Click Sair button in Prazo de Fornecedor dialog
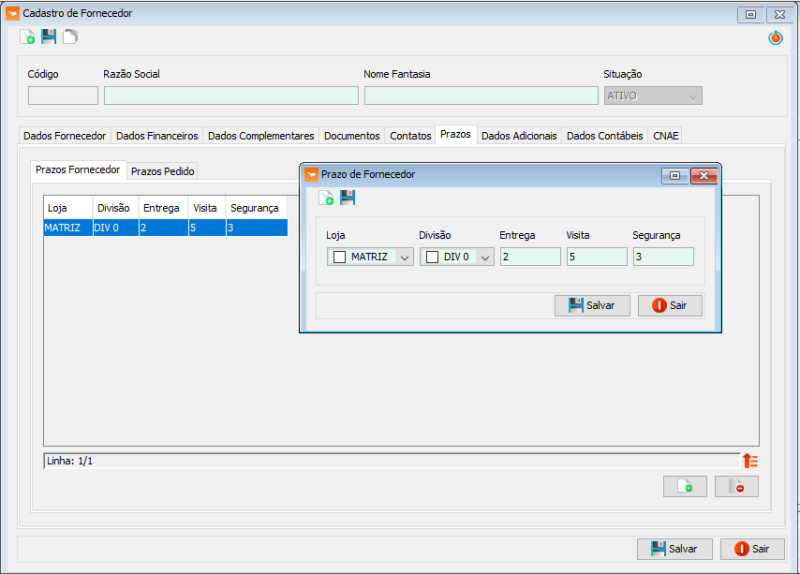 point(670,305)
